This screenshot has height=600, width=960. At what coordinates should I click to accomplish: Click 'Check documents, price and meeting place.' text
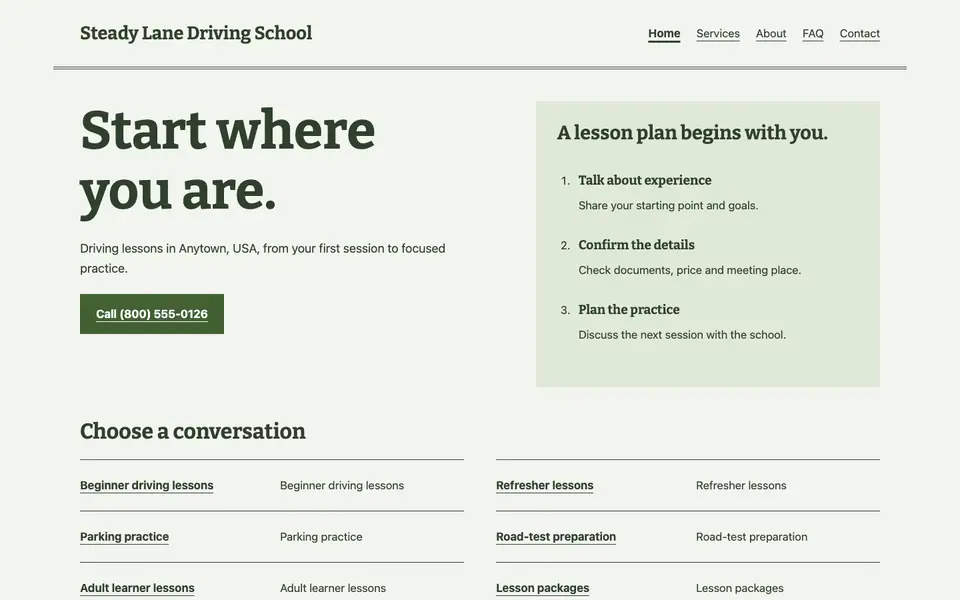pos(689,270)
